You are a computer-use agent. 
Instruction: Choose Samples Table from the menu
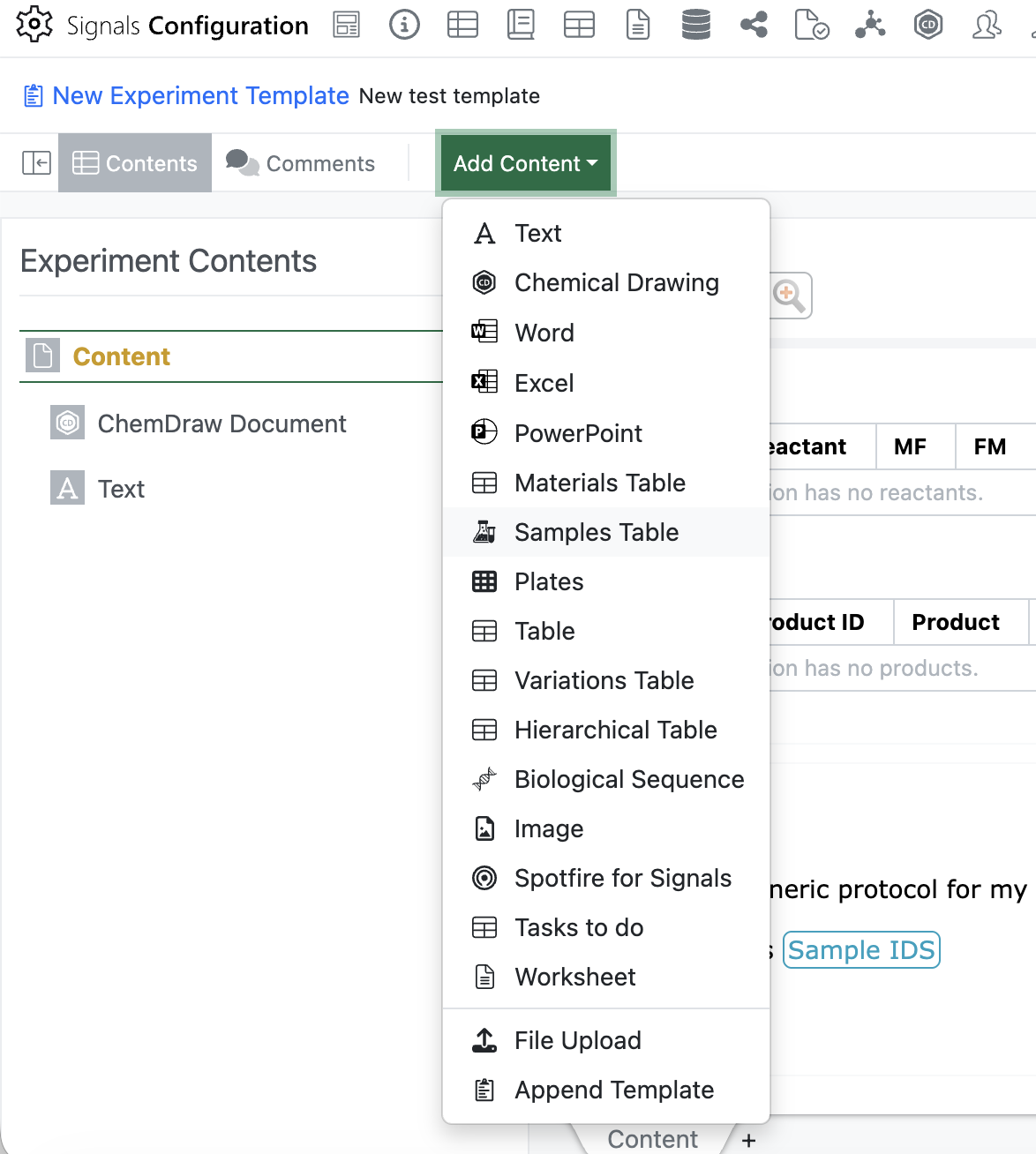597,532
